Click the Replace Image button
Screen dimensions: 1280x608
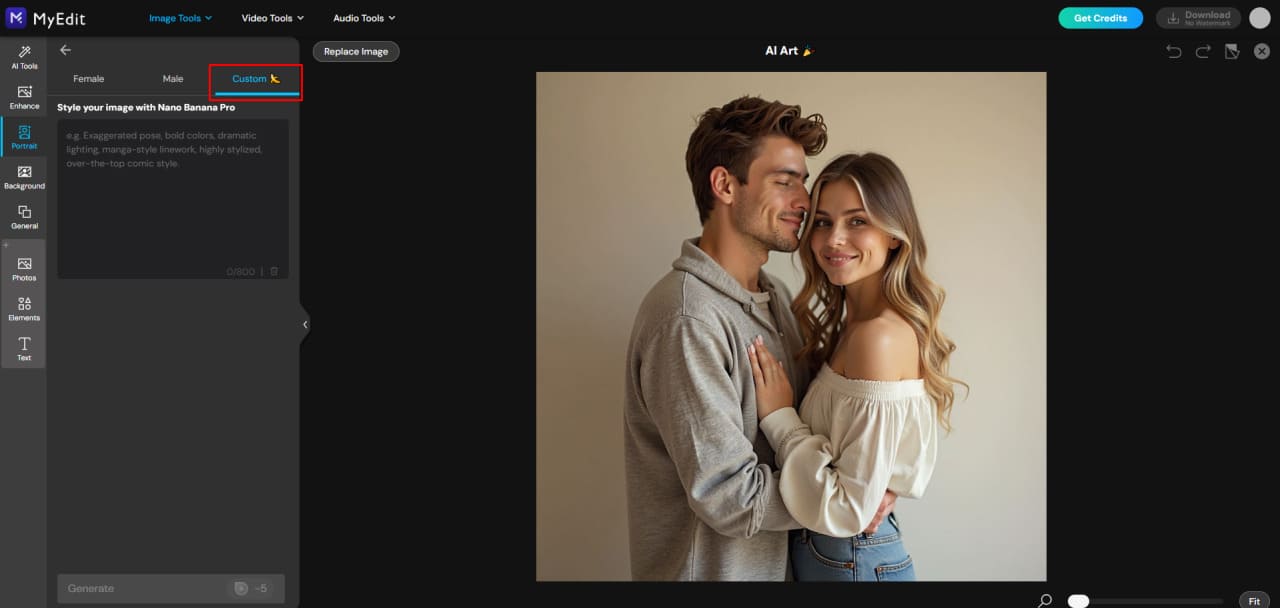coord(356,52)
